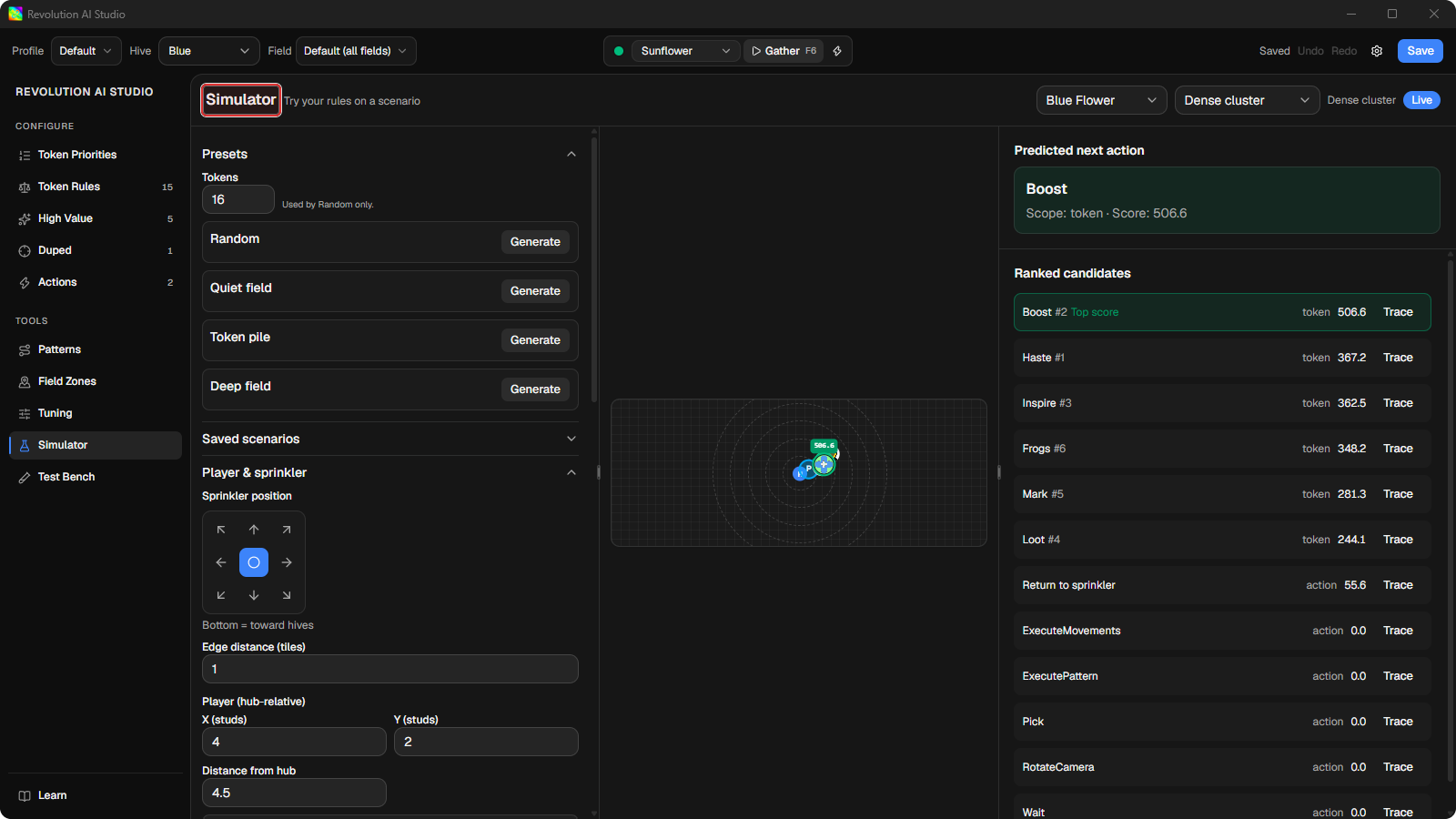Trace the Return to sprinkler action
1456x819 pixels.
click(x=1398, y=585)
